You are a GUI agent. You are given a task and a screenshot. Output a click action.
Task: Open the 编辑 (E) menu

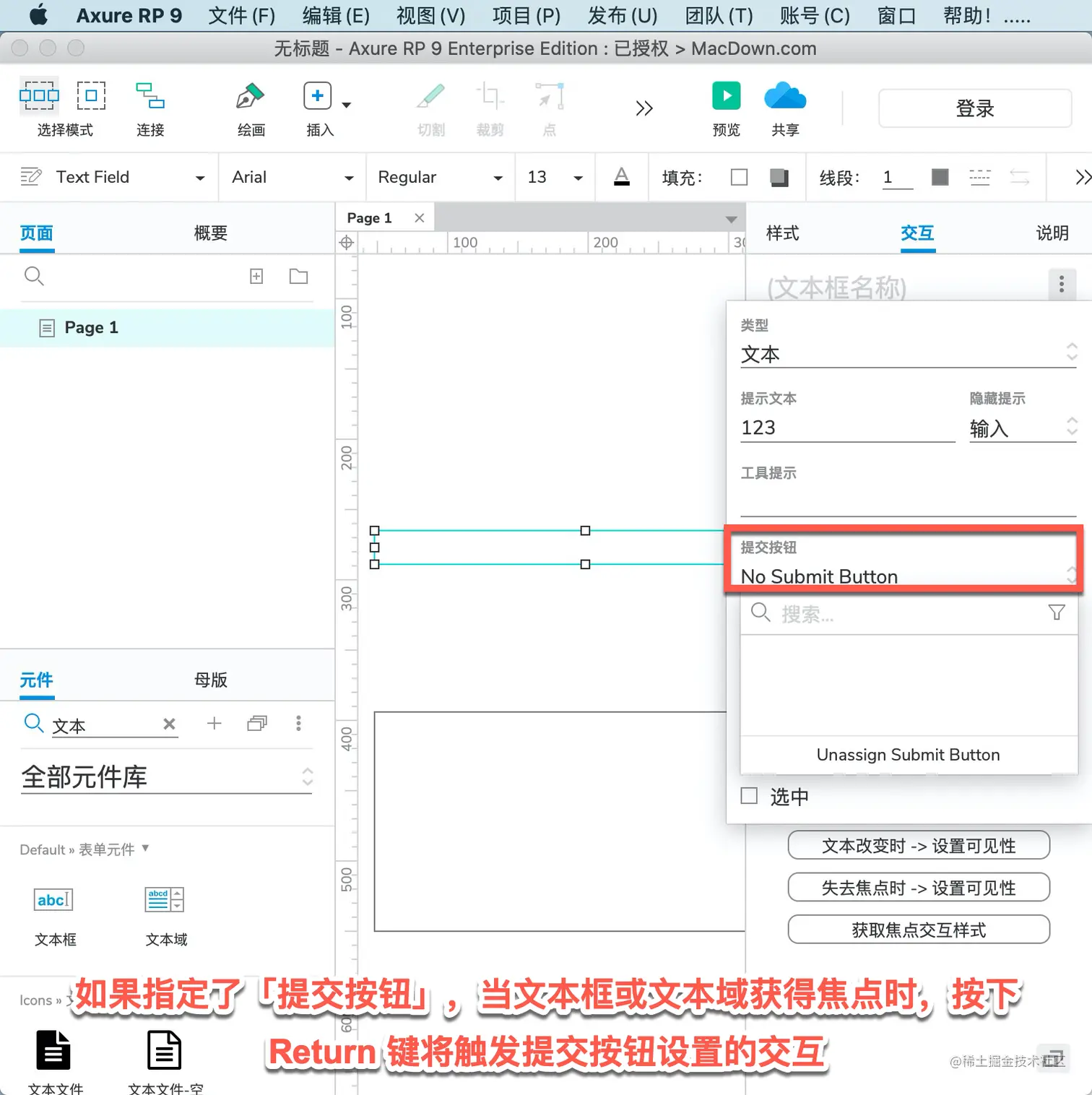[x=336, y=15]
